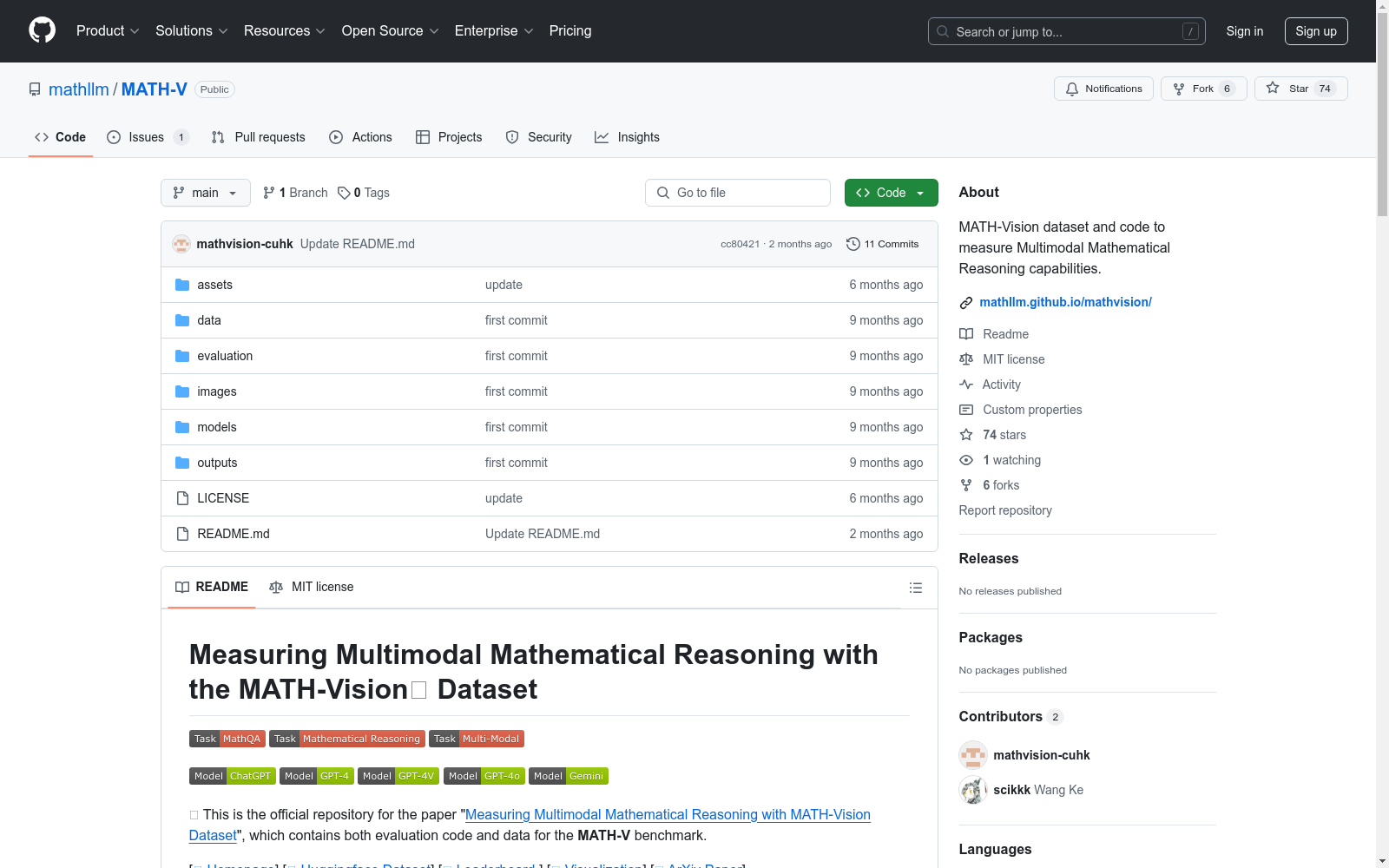This screenshot has width=1389, height=868.
Task: Click the mathvision-cuhk avatar in commit bar
Action: (181, 244)
